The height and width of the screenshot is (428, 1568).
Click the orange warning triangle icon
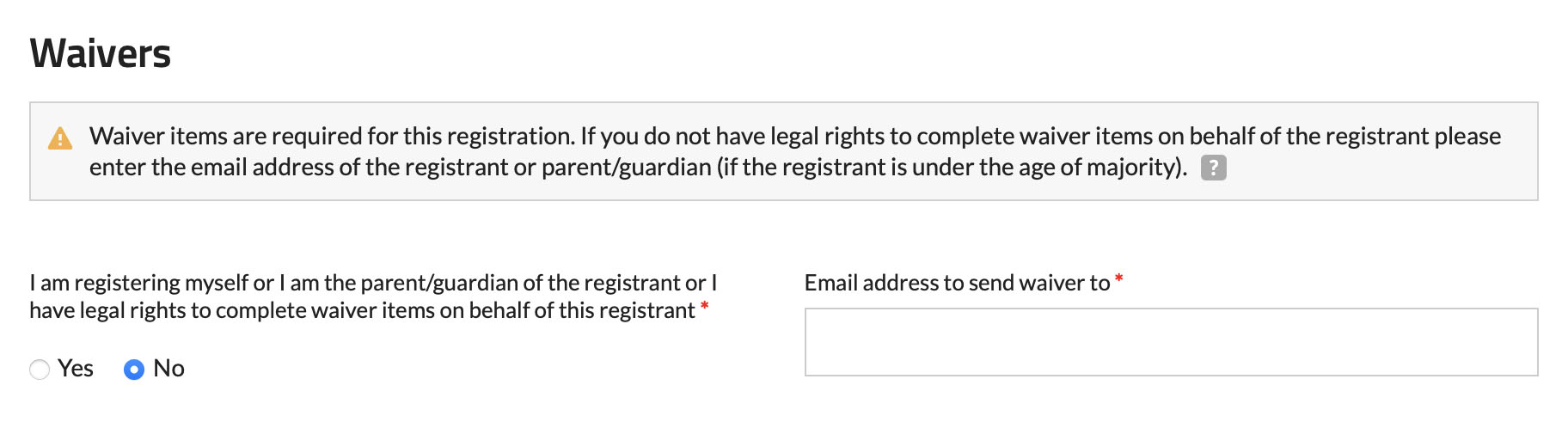point(60,138)
